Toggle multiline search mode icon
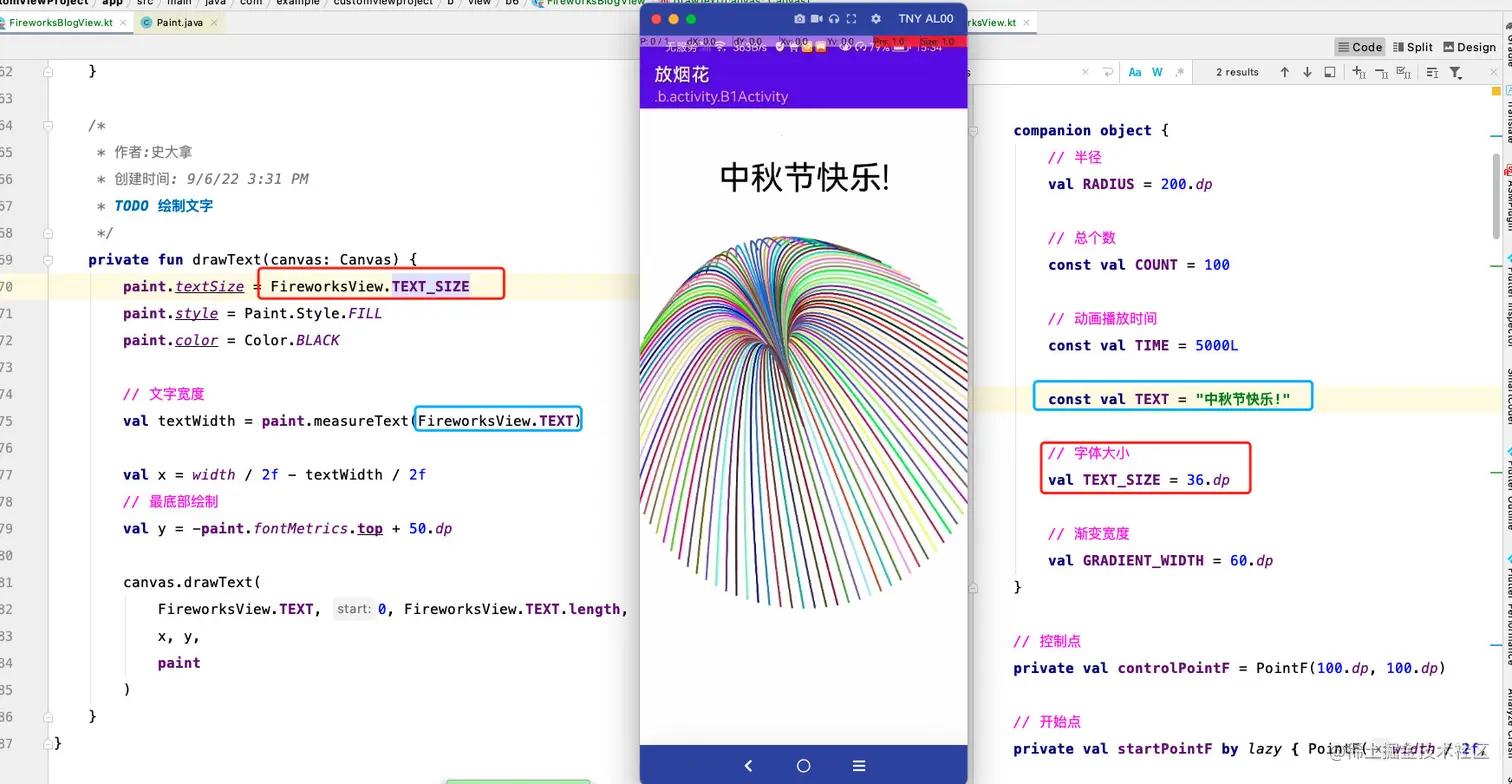This screenshot has width=1512, height=784. point(1432,72)
